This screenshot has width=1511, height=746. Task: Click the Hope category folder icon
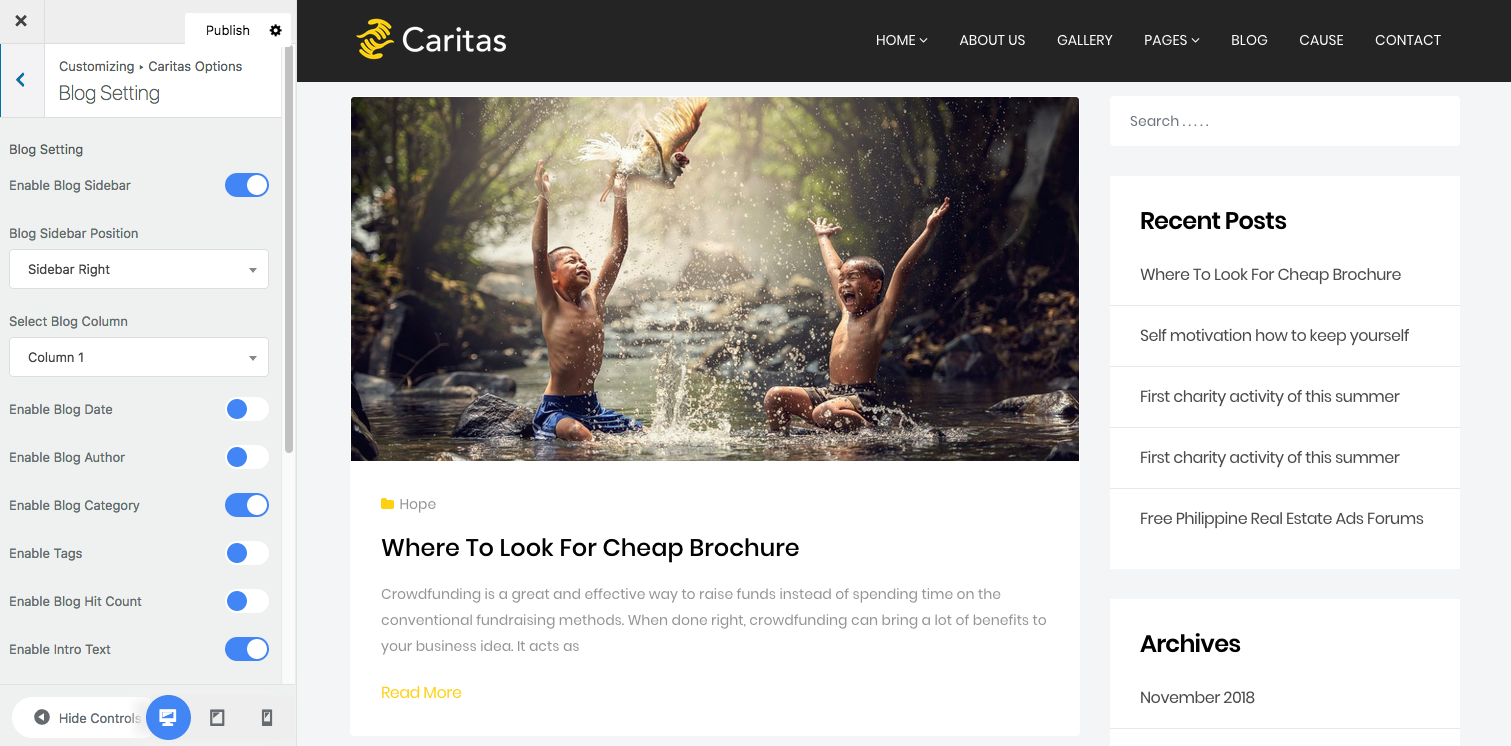point(387,504)
